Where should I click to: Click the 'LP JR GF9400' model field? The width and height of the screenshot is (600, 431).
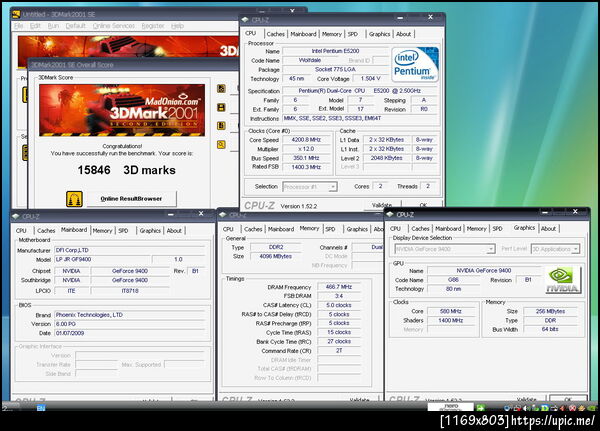coord(101,260)
